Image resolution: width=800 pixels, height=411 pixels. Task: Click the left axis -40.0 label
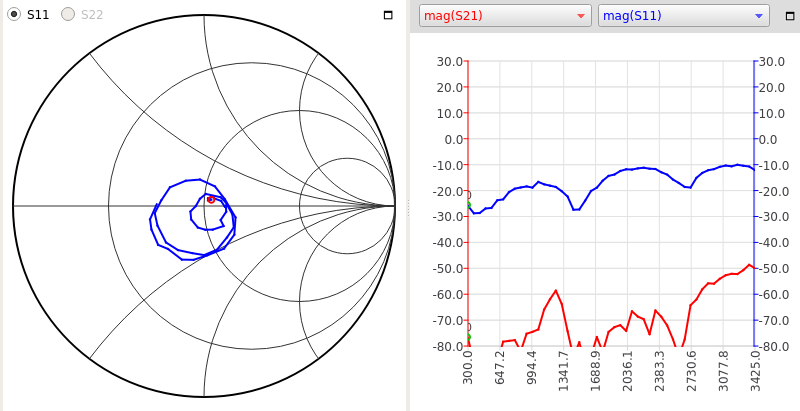click(x=448, y=243)
